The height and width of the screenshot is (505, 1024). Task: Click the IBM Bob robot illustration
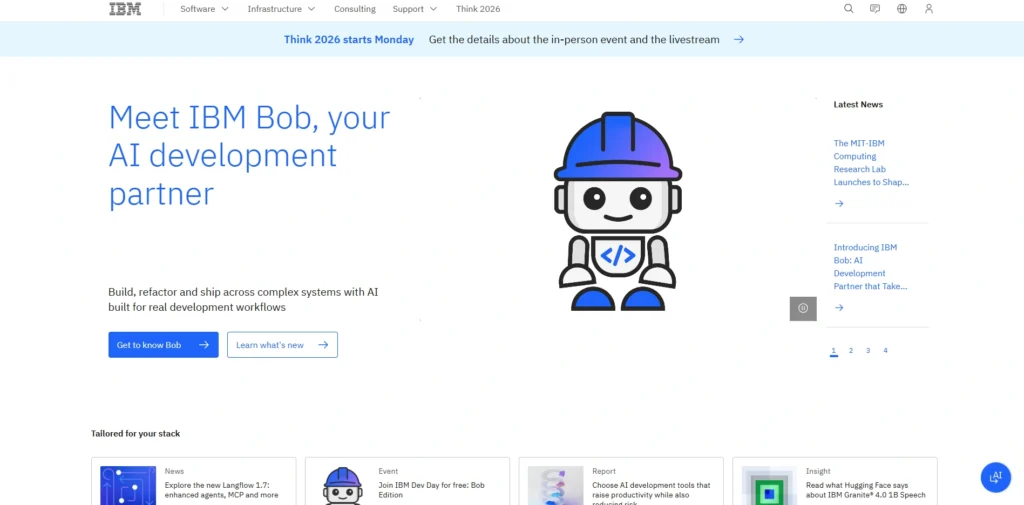coord(618,210)
